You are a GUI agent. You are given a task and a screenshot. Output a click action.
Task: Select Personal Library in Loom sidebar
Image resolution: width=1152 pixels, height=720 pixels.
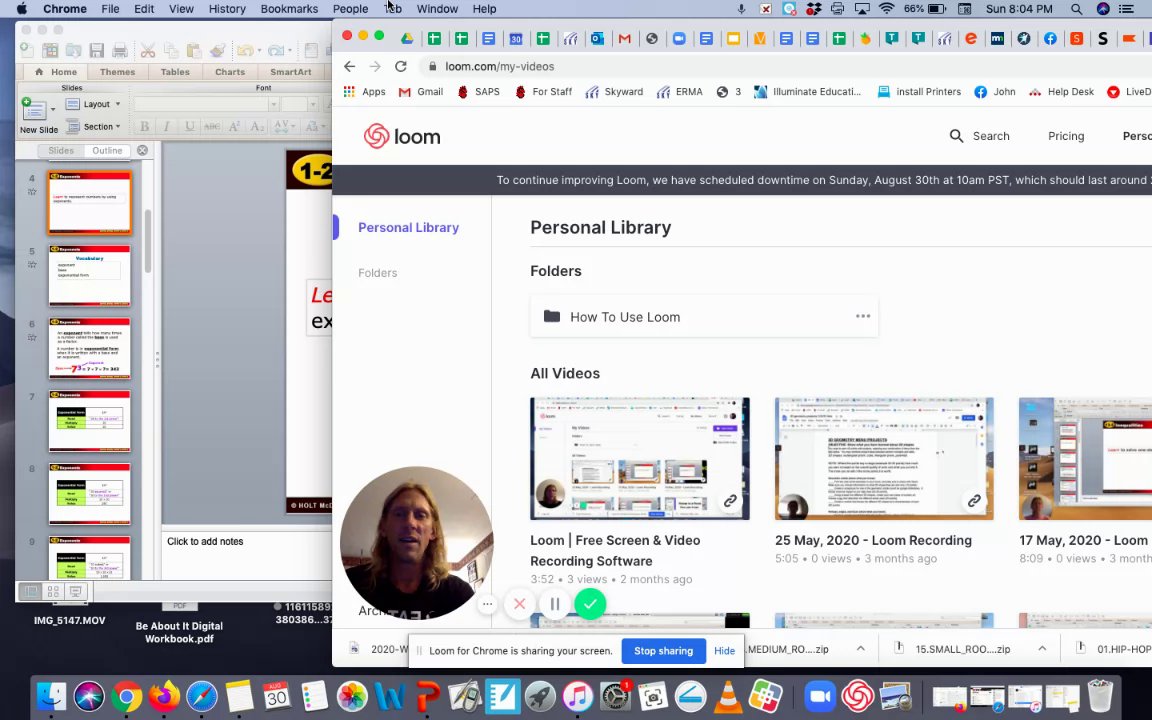(x=408, y=228)
